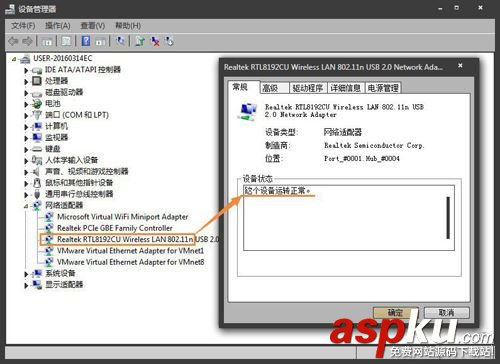The width and height of the screenshot is (500, 364).
Task: Expand the IDE ATA/ATAPI 控制器 node
Action: 26,70
